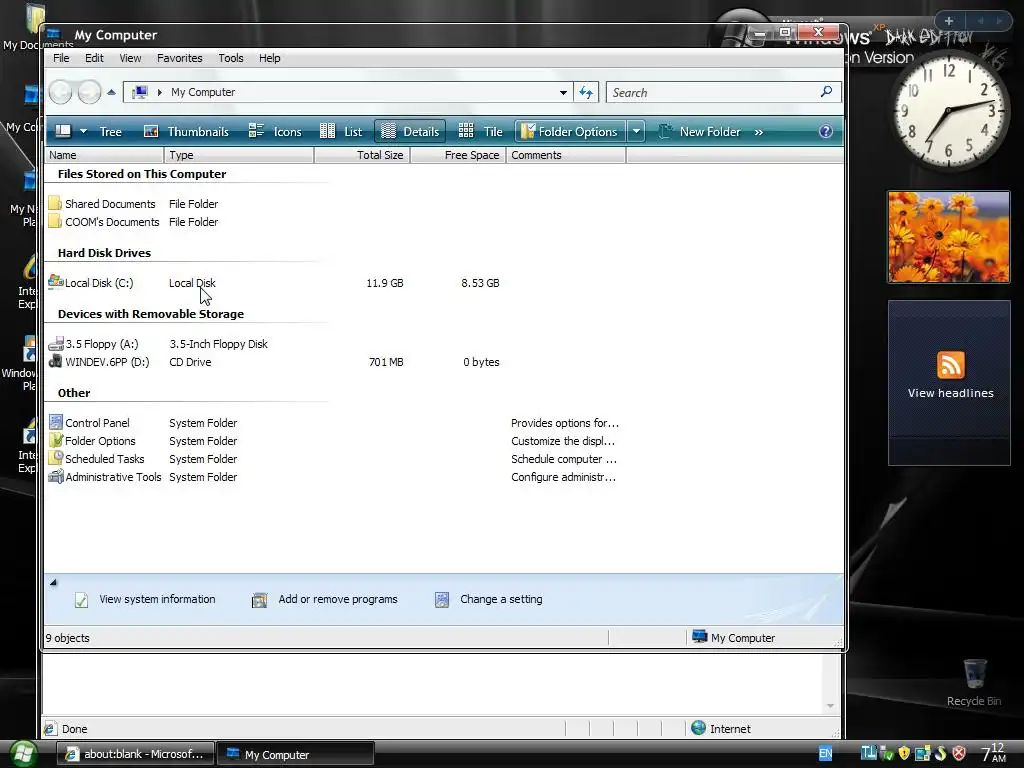Open the Tools menu

(x=231, y=58)
